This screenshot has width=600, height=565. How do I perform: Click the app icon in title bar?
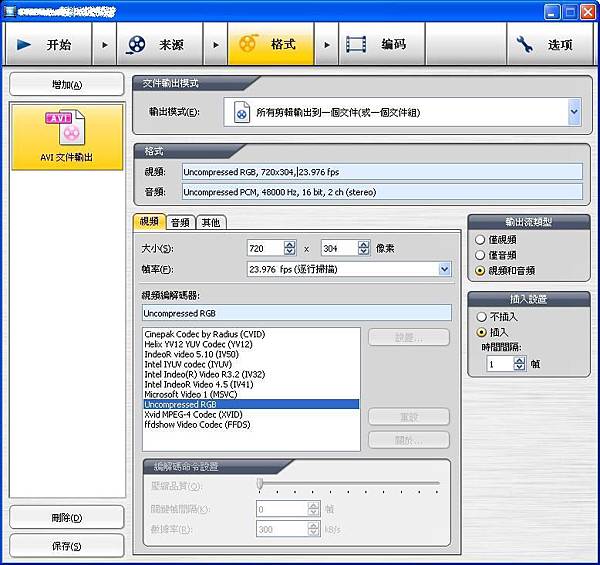(9, 11)
